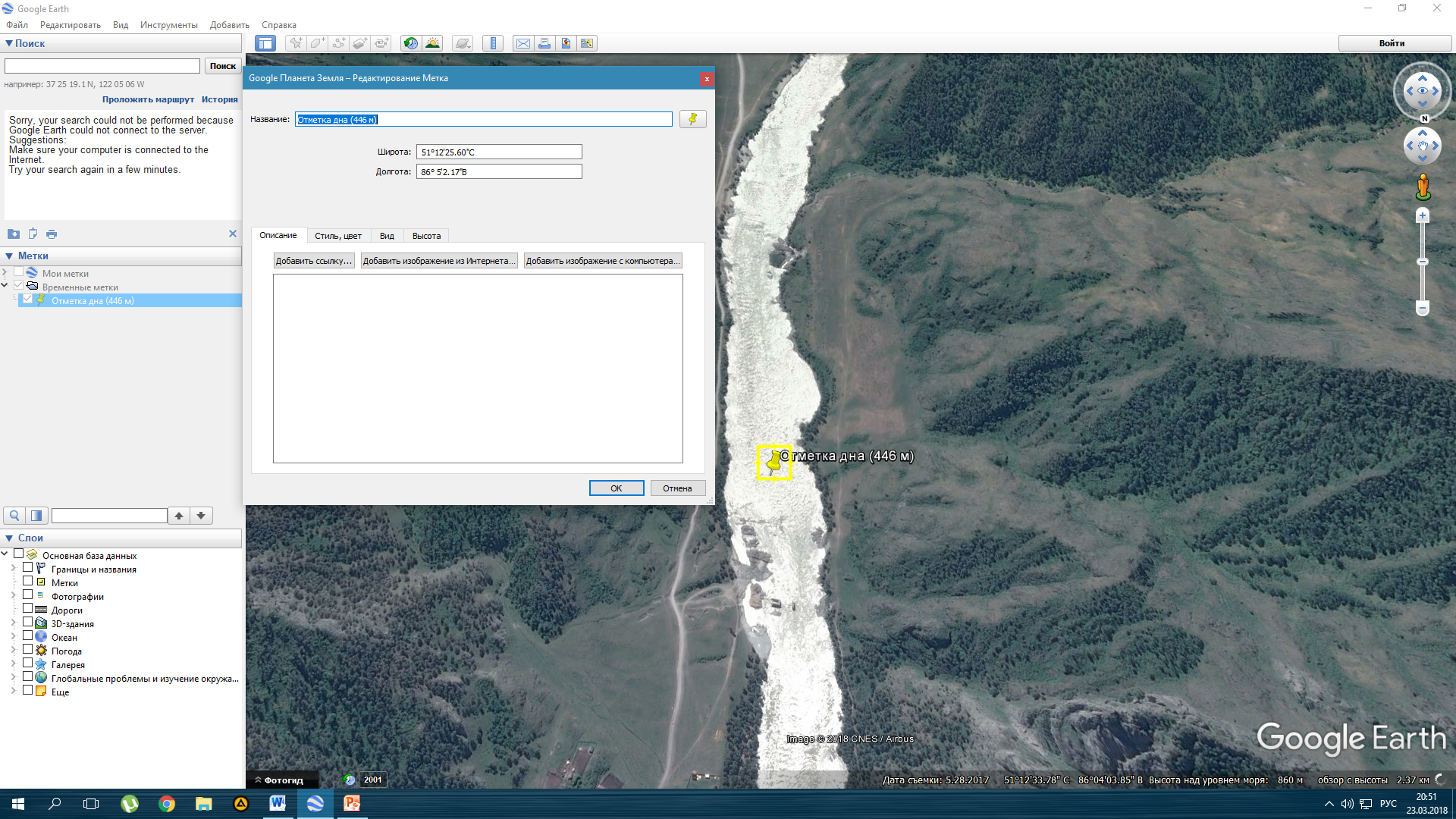
Task: Select the Ruler tool
Action: click(493, 43)
